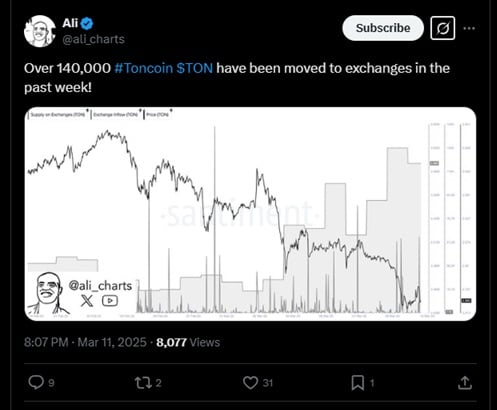
Task: Click the Ali display name
Action: pyautogui.click(x=70, y=23)
